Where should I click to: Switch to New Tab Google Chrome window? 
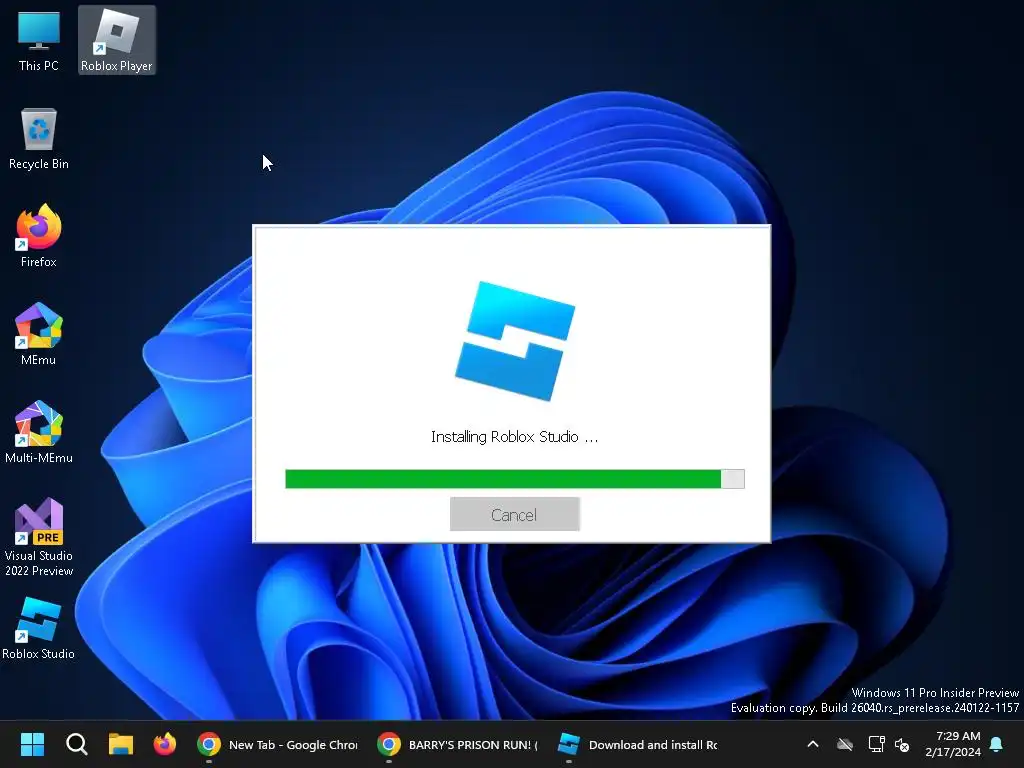click(x=278, y=744)
